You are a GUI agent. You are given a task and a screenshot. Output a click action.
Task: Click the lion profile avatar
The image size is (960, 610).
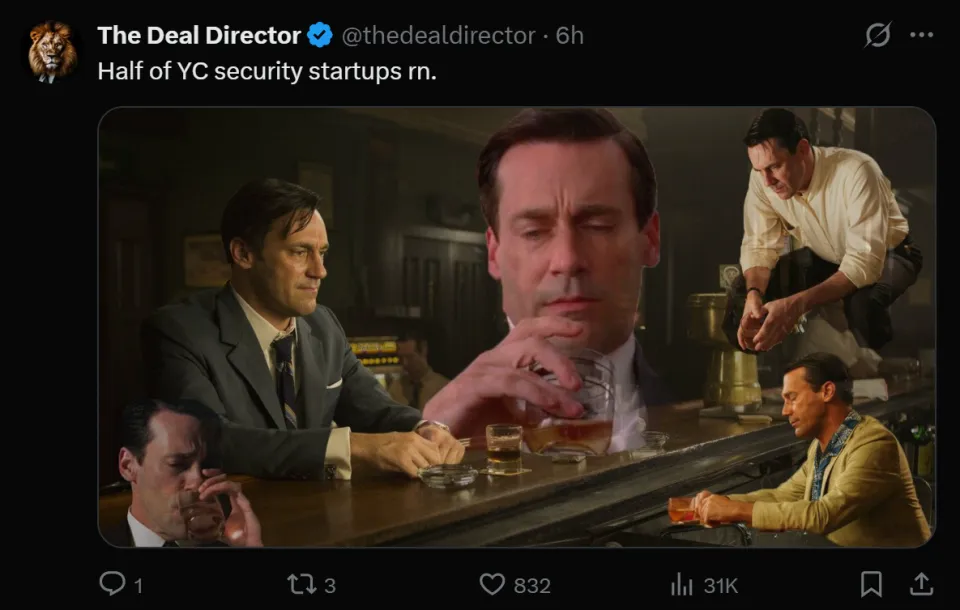pyautogui.click(x=52, y=51)
